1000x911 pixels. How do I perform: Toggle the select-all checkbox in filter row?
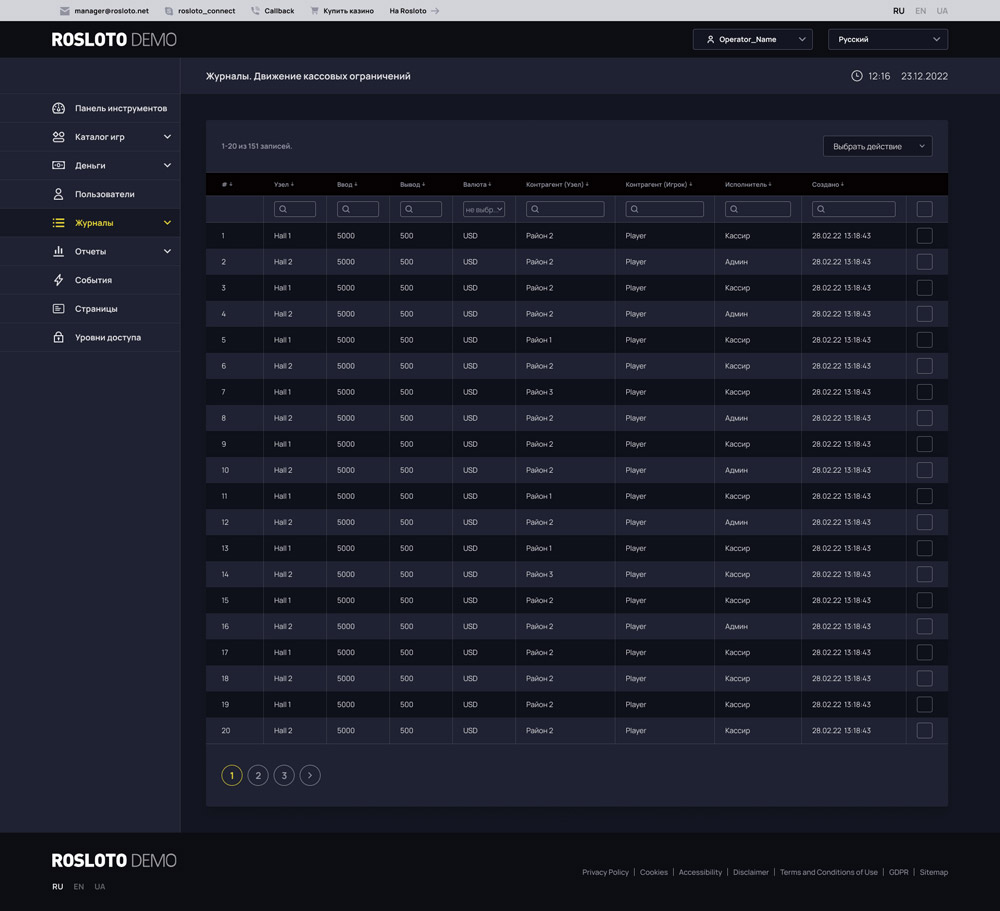[924, 209]
